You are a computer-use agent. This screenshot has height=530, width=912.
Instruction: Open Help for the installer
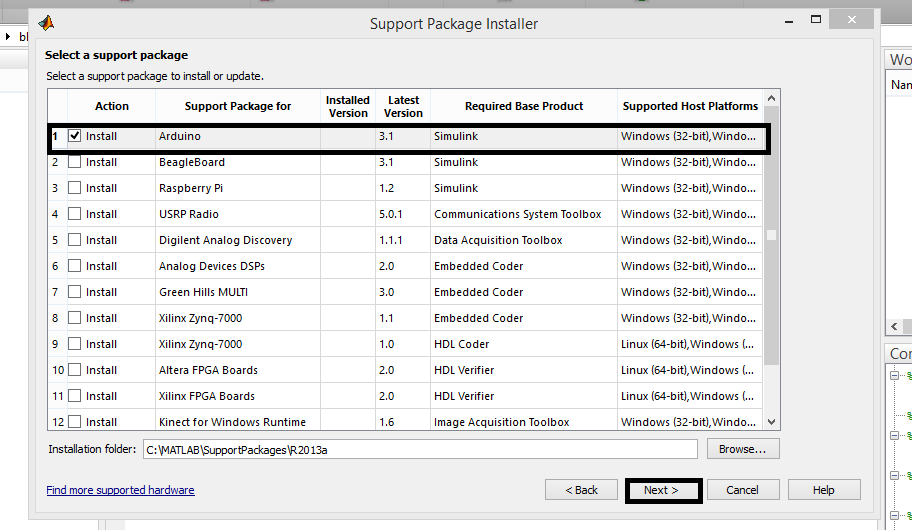point(824,490)
